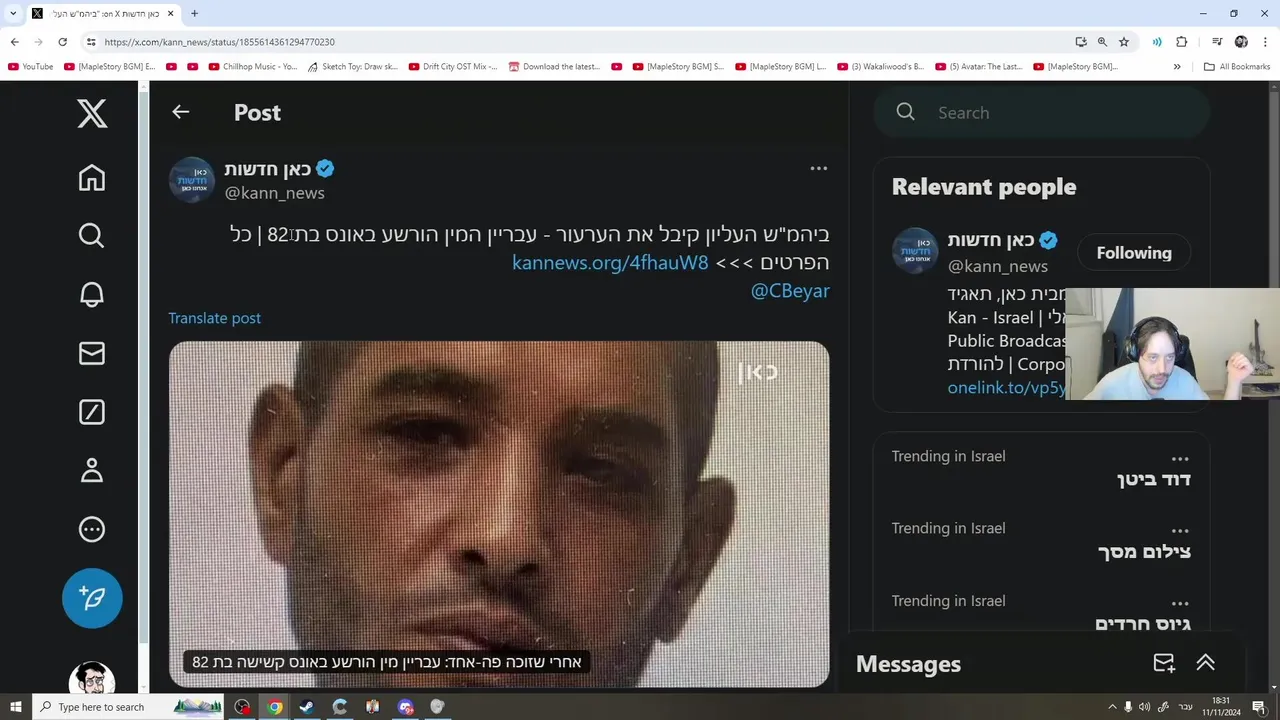Open the post's three-dot options menu
This screenshot has width=1280, height=720.
click(818, 168)
